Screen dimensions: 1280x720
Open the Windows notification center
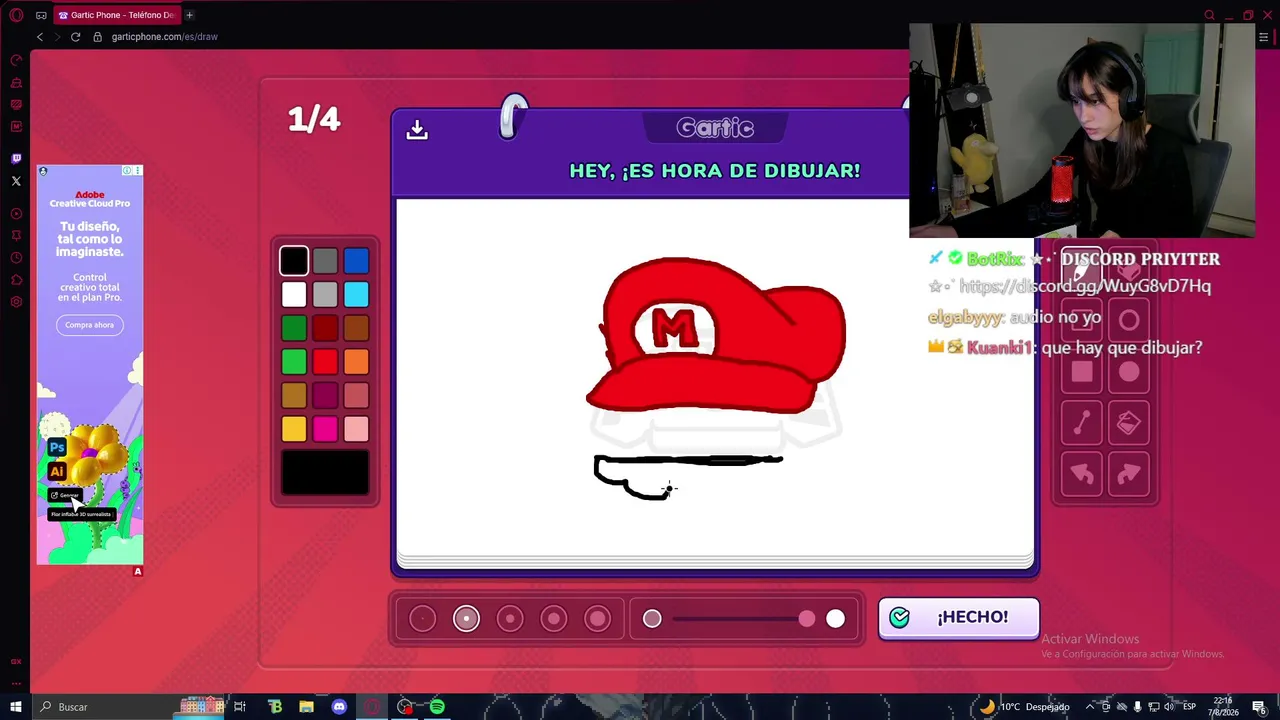pyautogui.click(x=1257, y=707)
